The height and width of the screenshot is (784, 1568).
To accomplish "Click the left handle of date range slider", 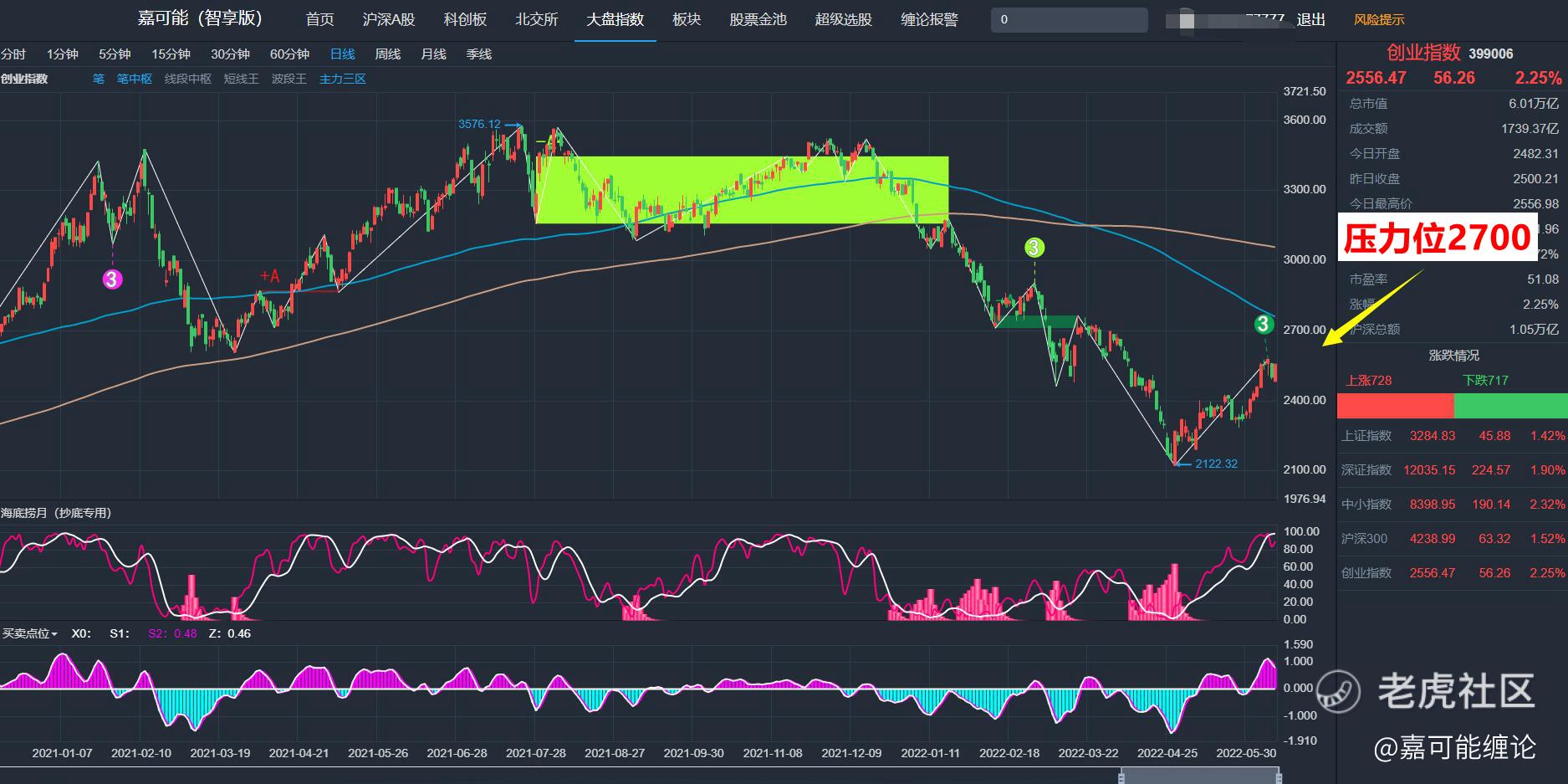I will tap(1121, 777).
